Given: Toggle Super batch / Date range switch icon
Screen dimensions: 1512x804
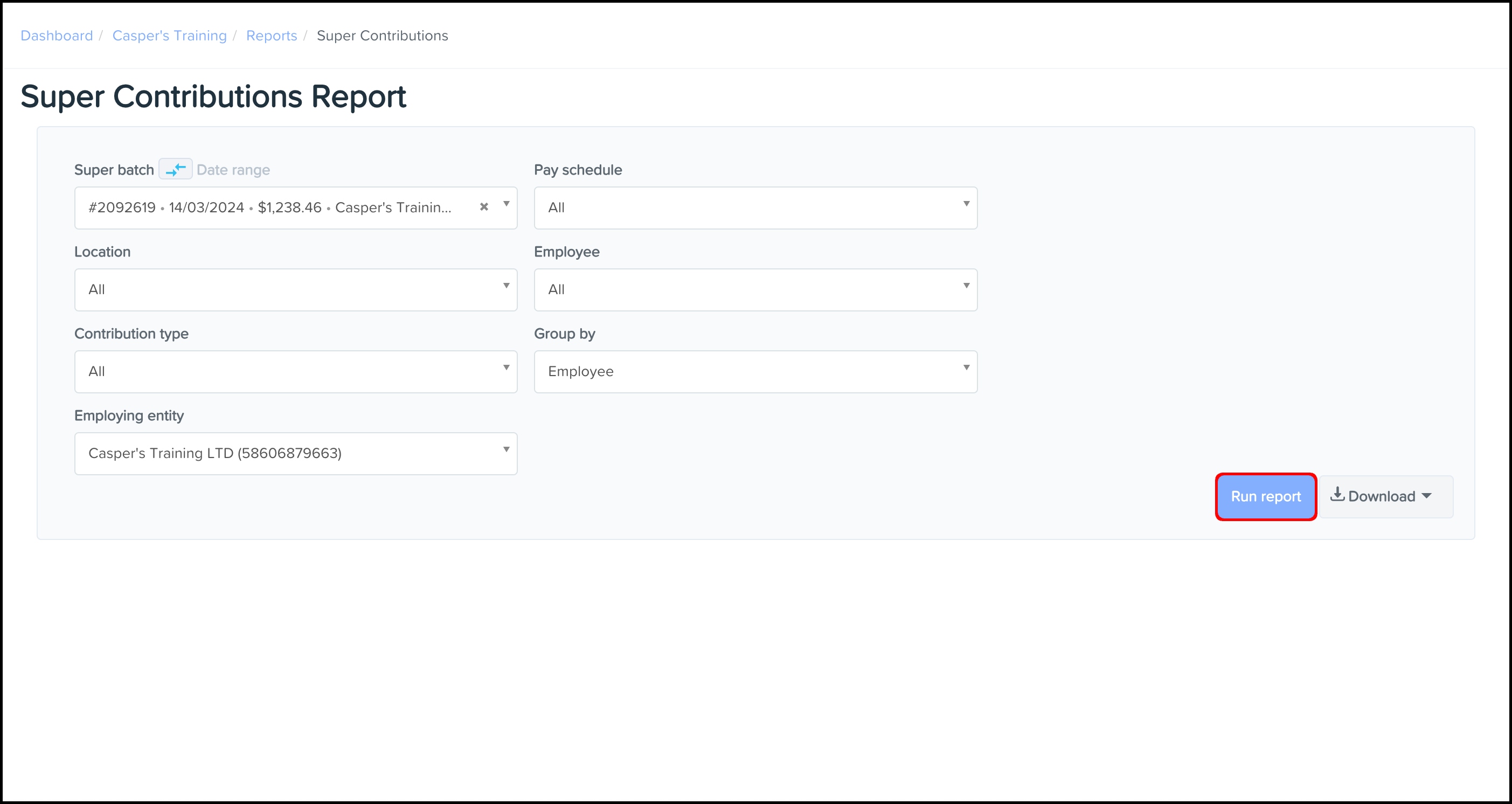Looking at the screenshot, I should click(176, 170).
